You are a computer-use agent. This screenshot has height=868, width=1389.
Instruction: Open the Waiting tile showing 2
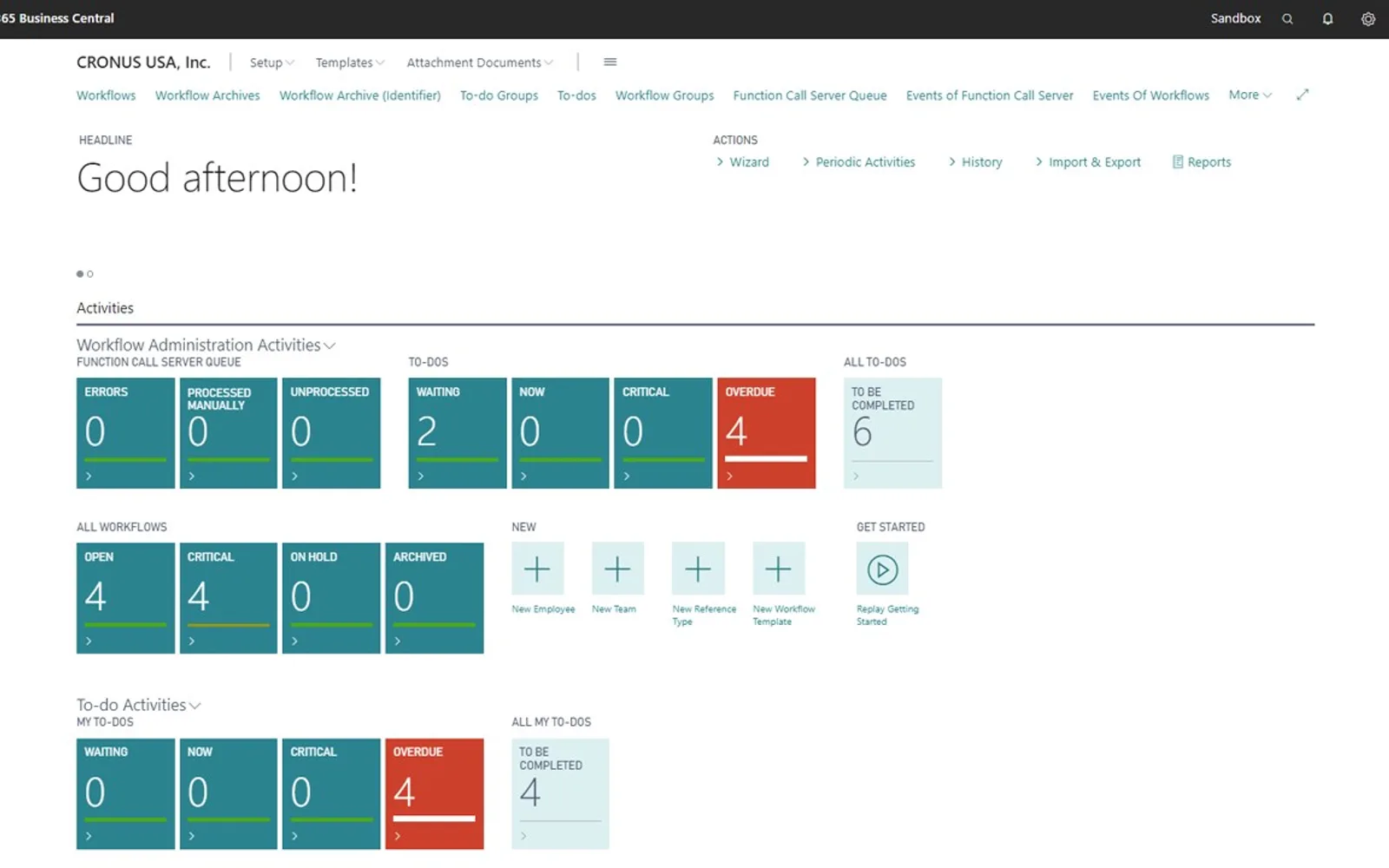(x=458, y=433)
